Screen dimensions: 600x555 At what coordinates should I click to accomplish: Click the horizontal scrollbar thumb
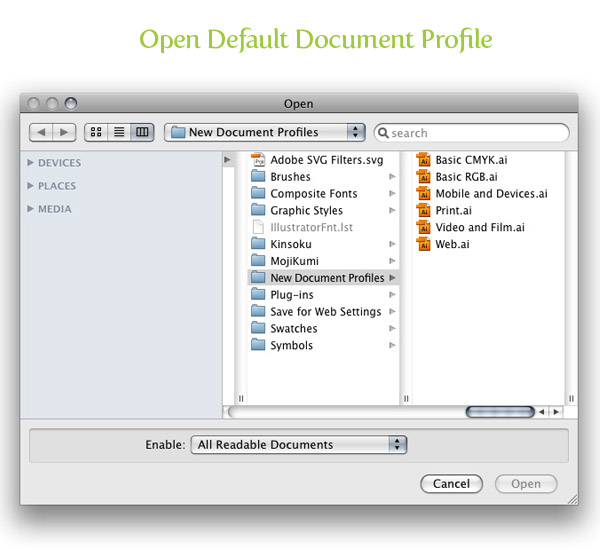[500, 412]
